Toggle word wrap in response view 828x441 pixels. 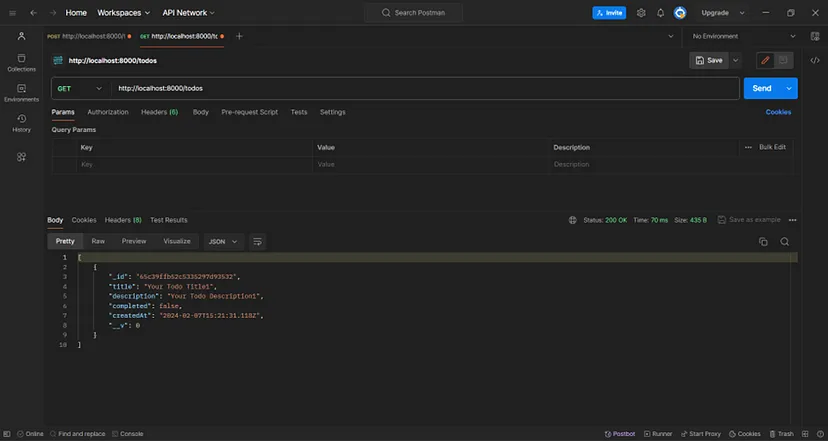[x=258, y=241]
